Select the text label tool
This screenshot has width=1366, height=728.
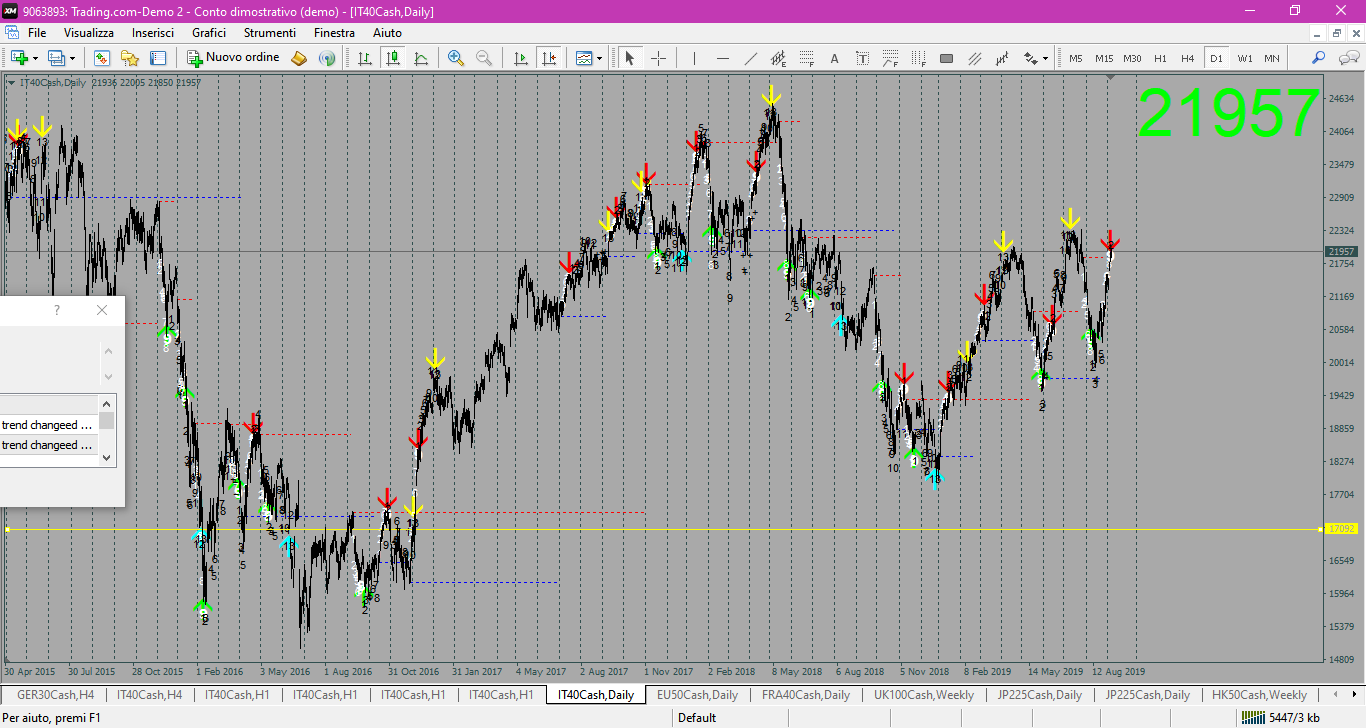[x=862, y=58]
